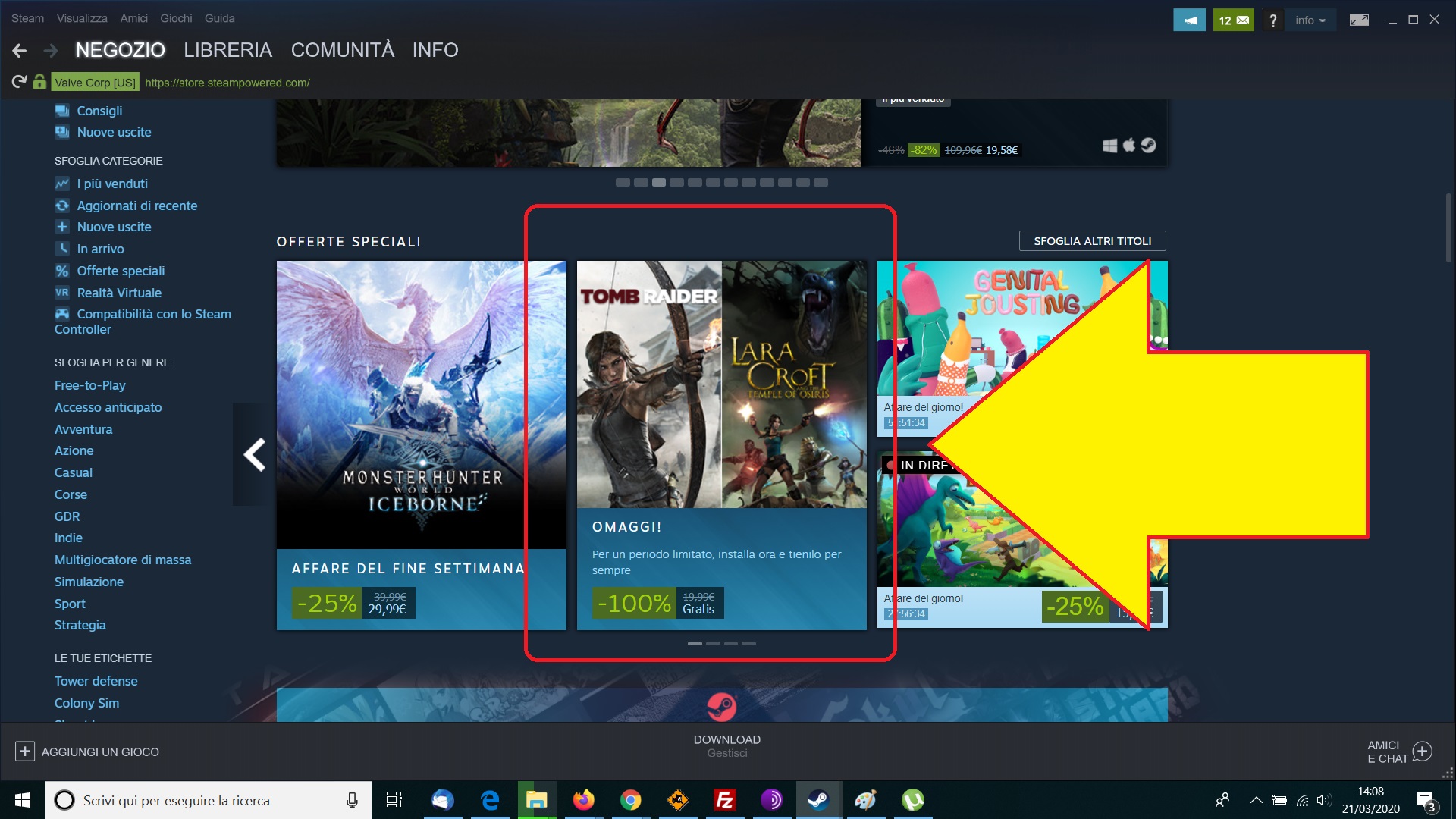Switch to the COMUNITÀ tab

[343, 50]
